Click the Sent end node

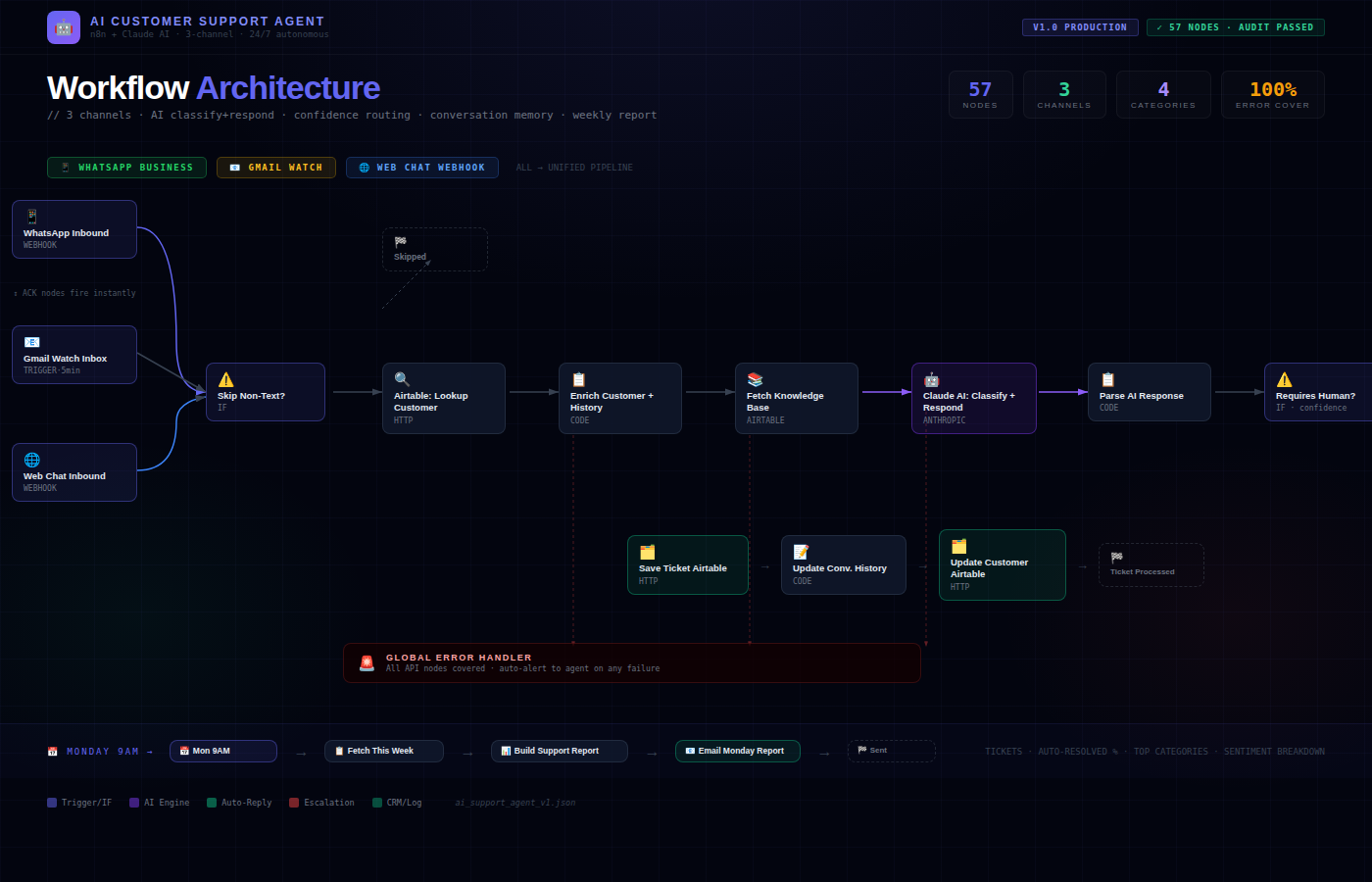[x=892, y=751]
